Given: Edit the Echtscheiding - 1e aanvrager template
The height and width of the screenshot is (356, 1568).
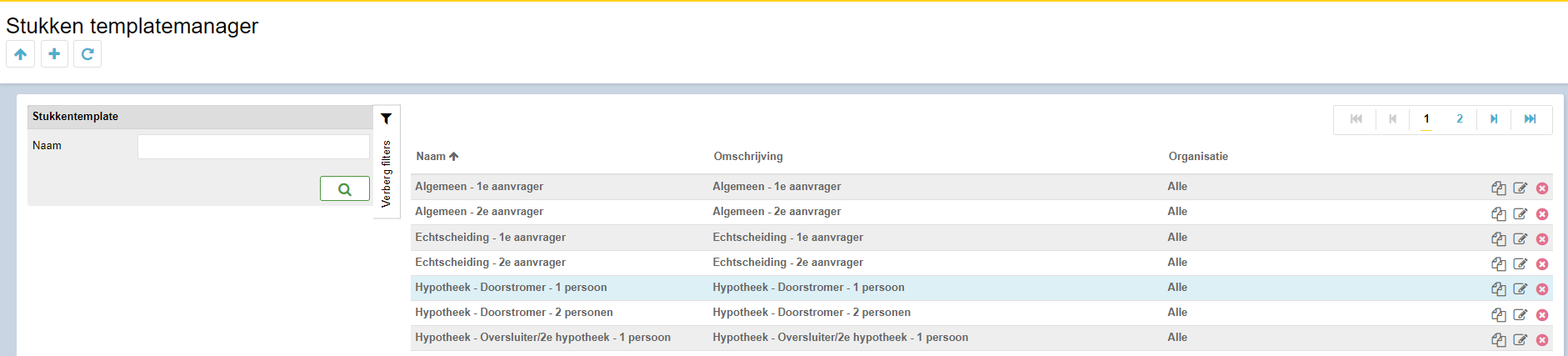Looking at the screenshot, I should (1521, 238).
